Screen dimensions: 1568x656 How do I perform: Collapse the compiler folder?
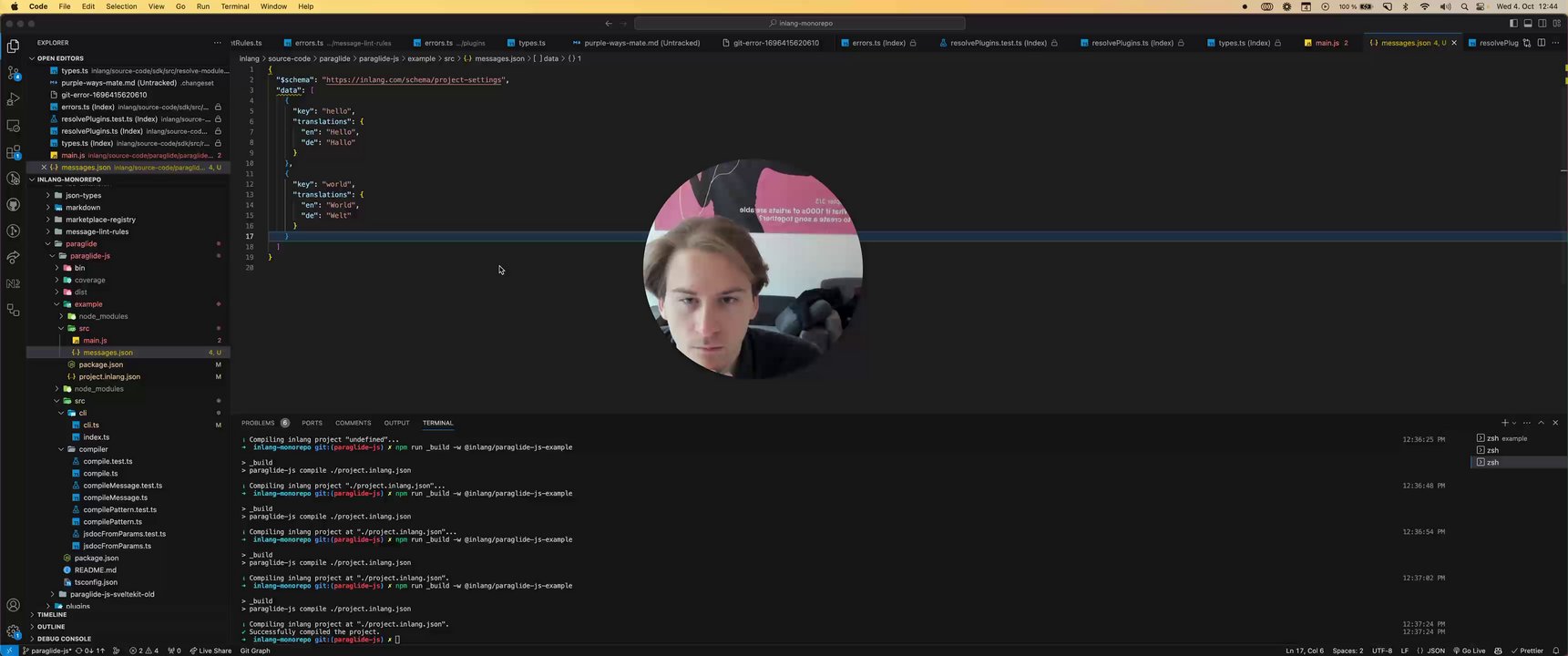(x=93, y=449)
